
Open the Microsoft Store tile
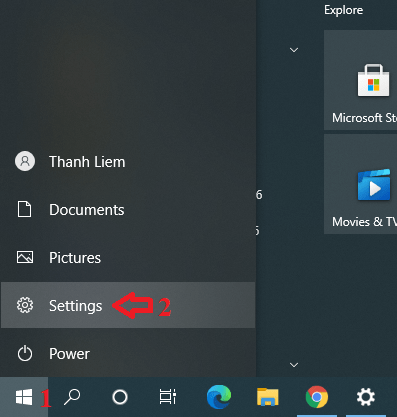click(361, 80)
